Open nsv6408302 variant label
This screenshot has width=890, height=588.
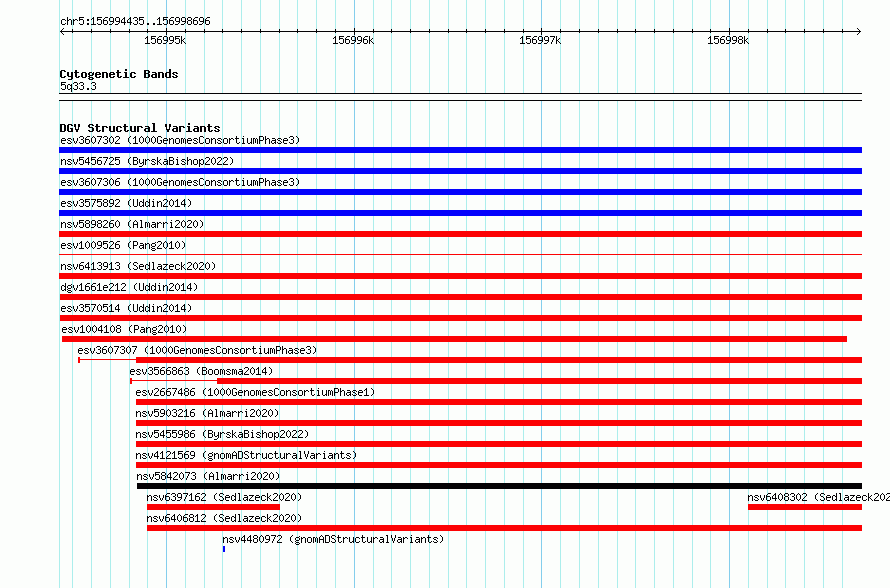(x=818, y=497)
